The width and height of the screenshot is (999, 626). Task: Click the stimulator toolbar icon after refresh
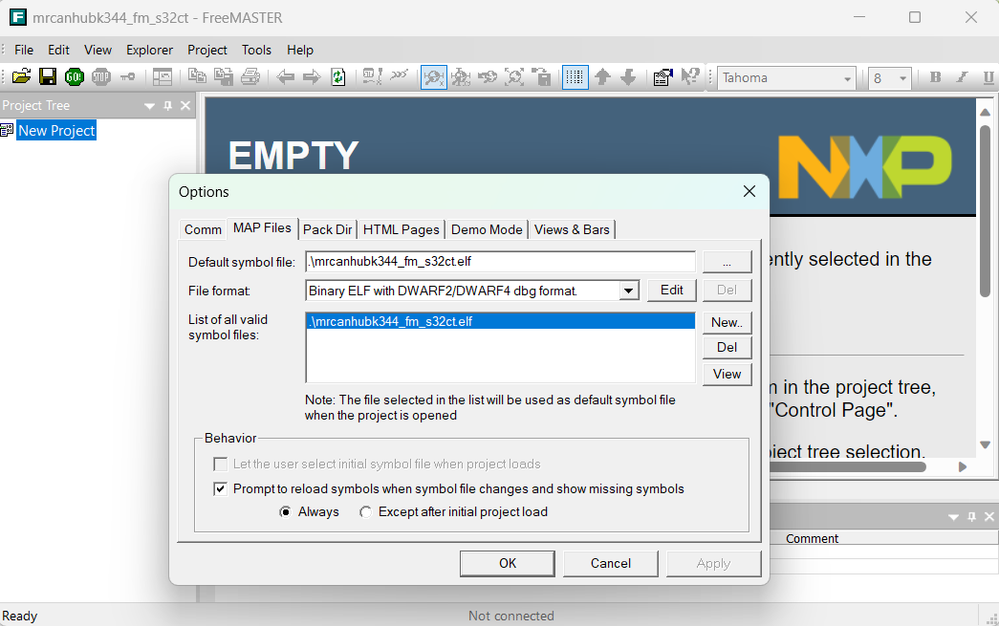[x=372, y=77]
